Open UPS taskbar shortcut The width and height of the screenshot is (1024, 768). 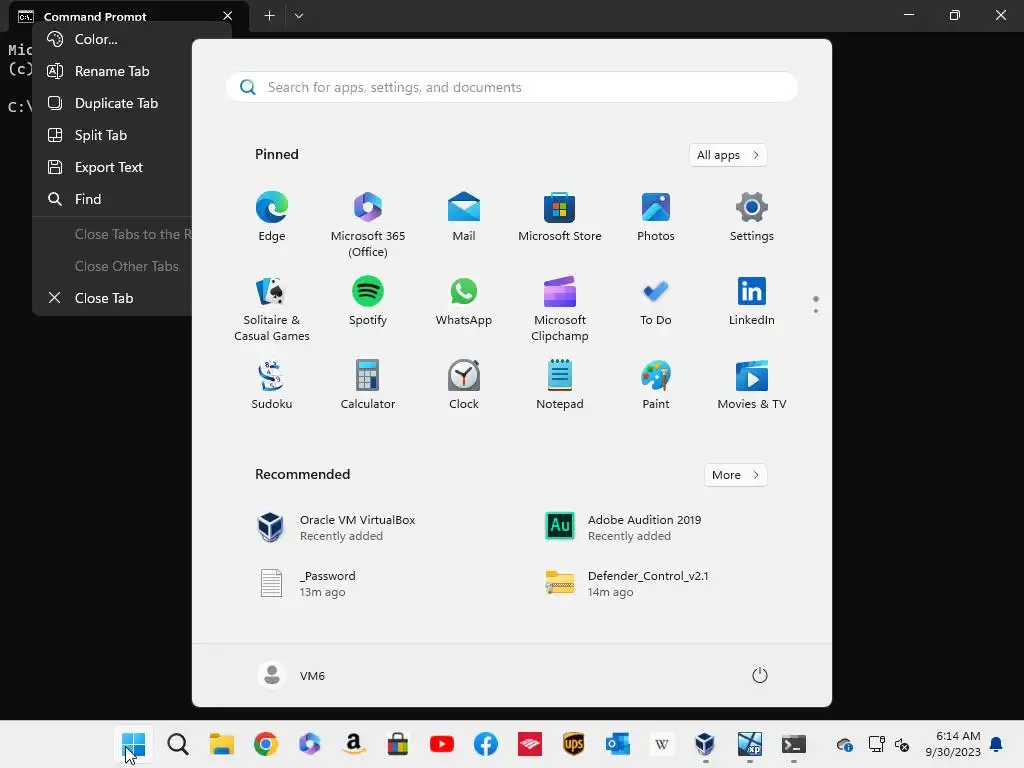(x=573, y=744)
